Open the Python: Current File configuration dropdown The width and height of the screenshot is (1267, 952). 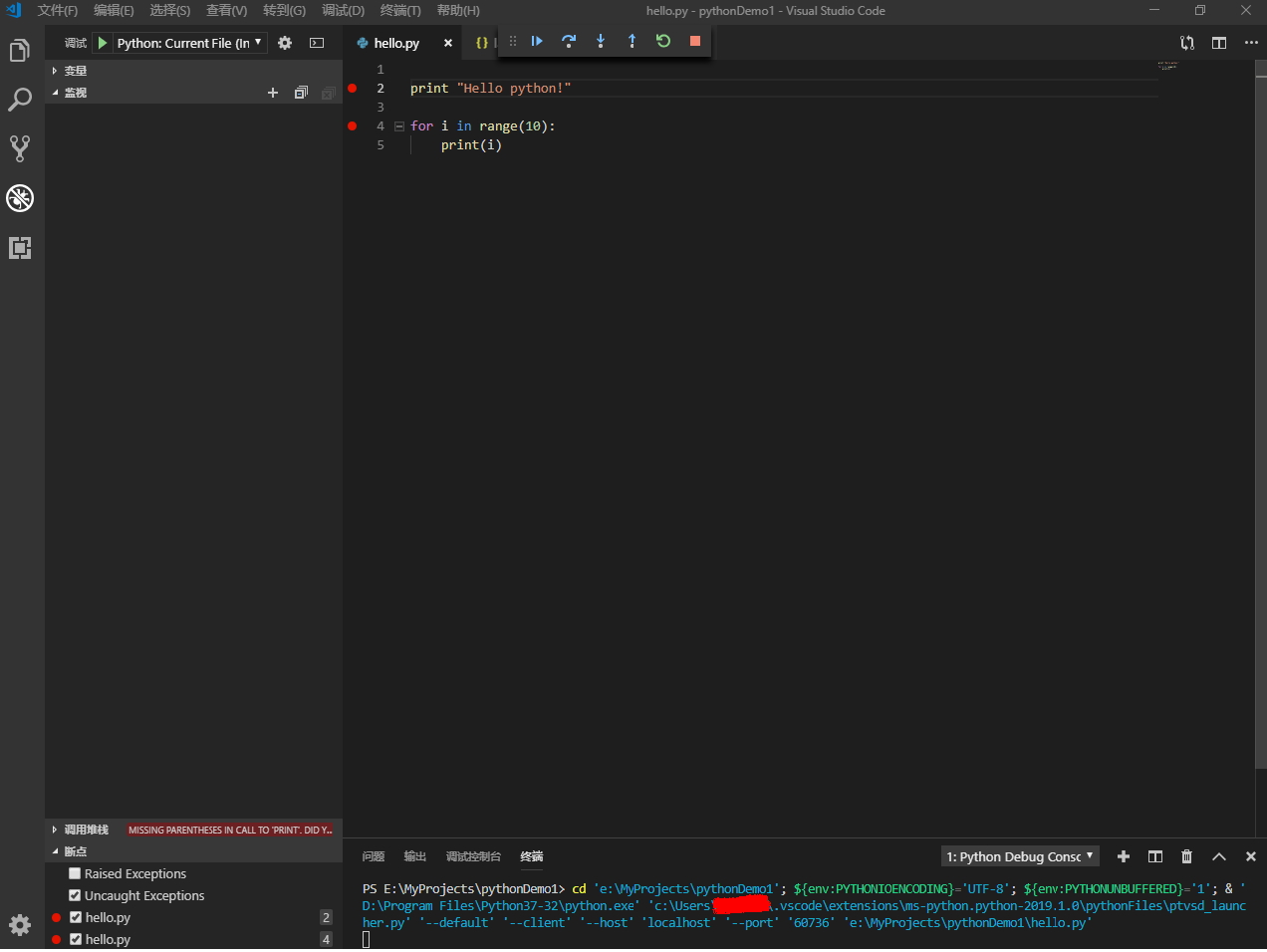click(189, 43)
